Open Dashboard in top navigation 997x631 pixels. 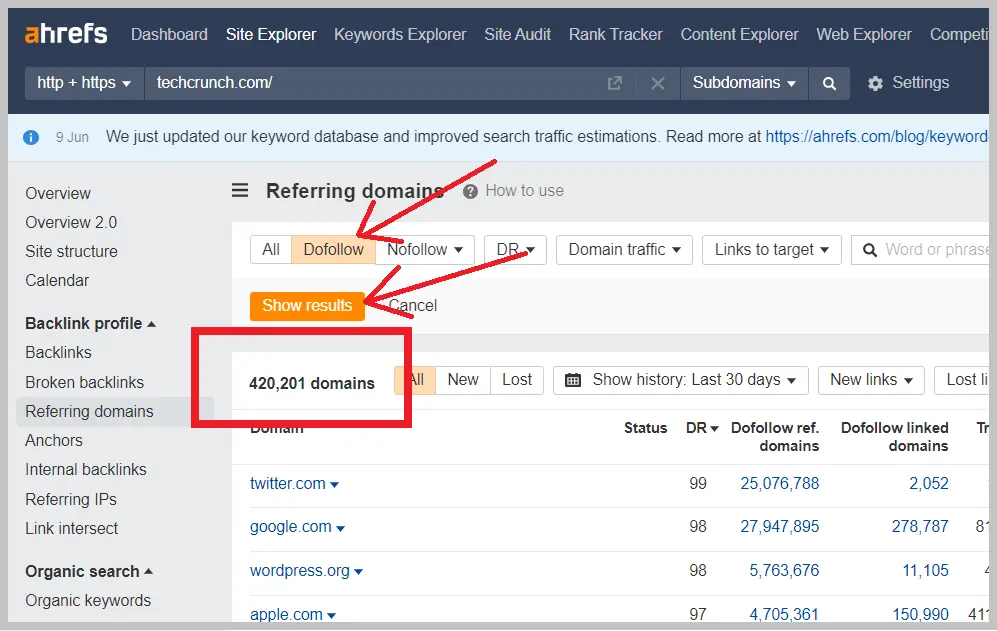[x=169, y=34]
